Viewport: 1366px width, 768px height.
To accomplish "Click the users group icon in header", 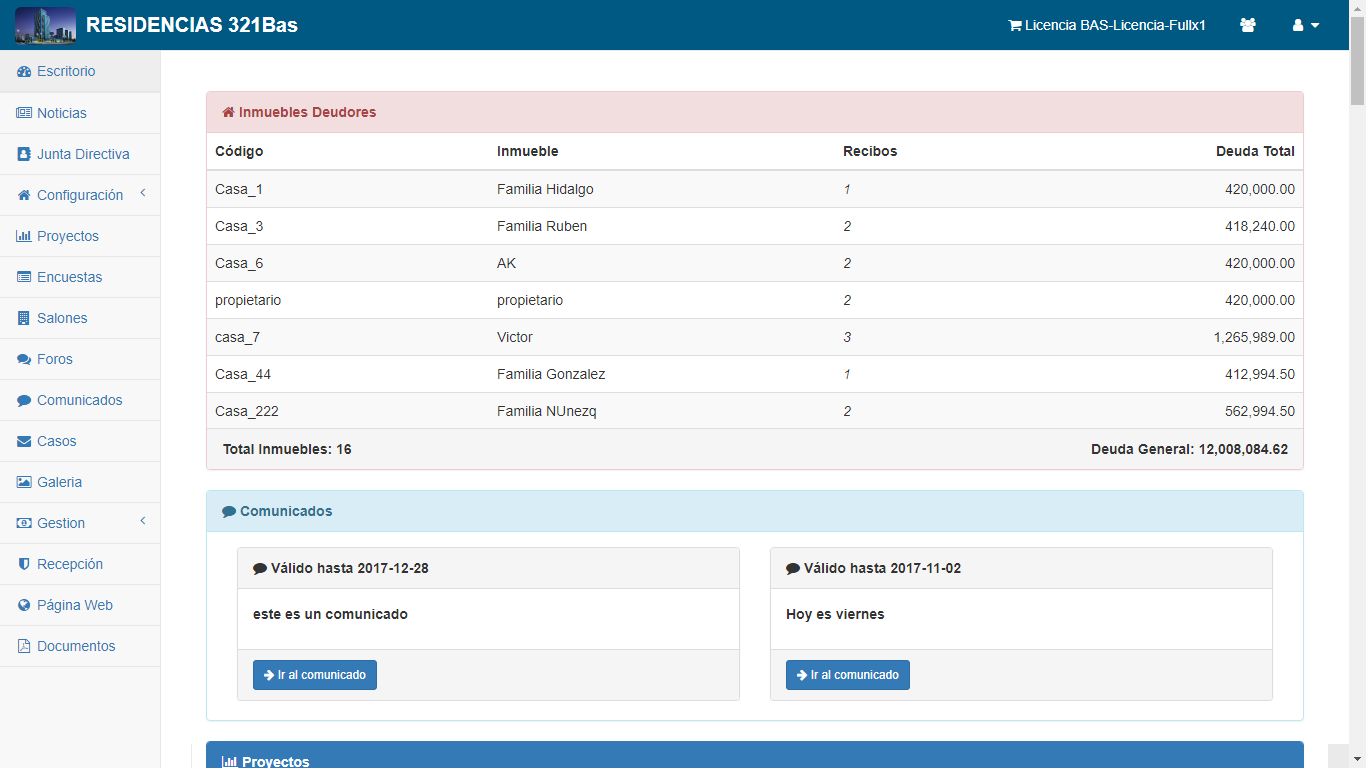I will click(1247, 25).
